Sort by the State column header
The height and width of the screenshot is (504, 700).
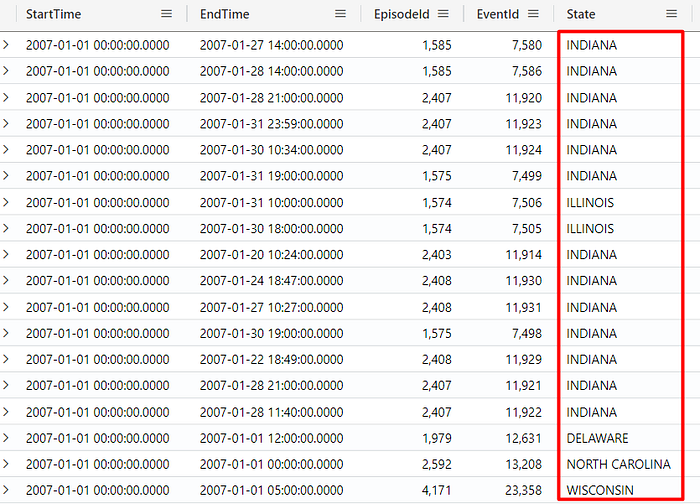[x=581, y=14]
